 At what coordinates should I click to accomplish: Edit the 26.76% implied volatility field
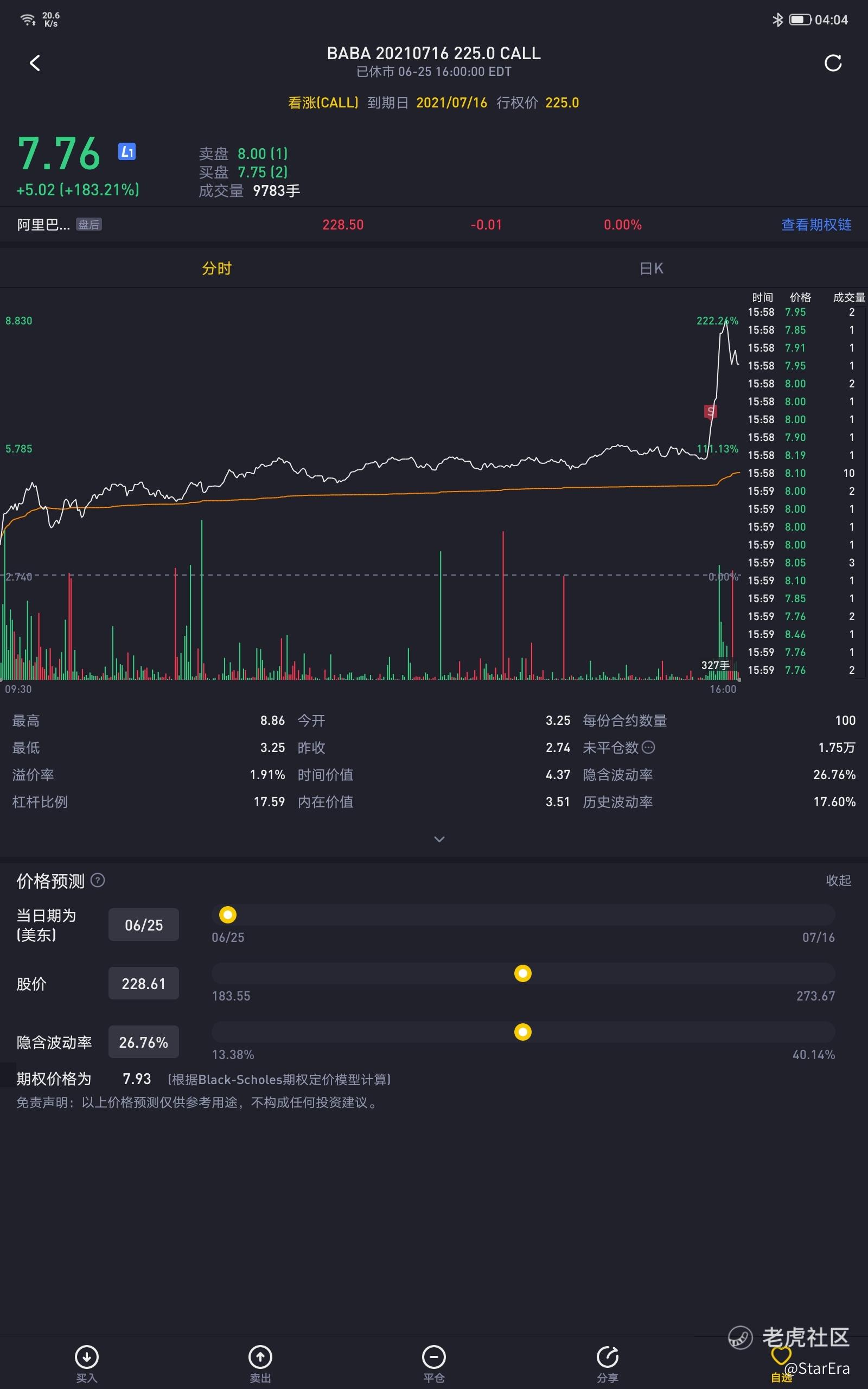click(x=144, y=1042)
